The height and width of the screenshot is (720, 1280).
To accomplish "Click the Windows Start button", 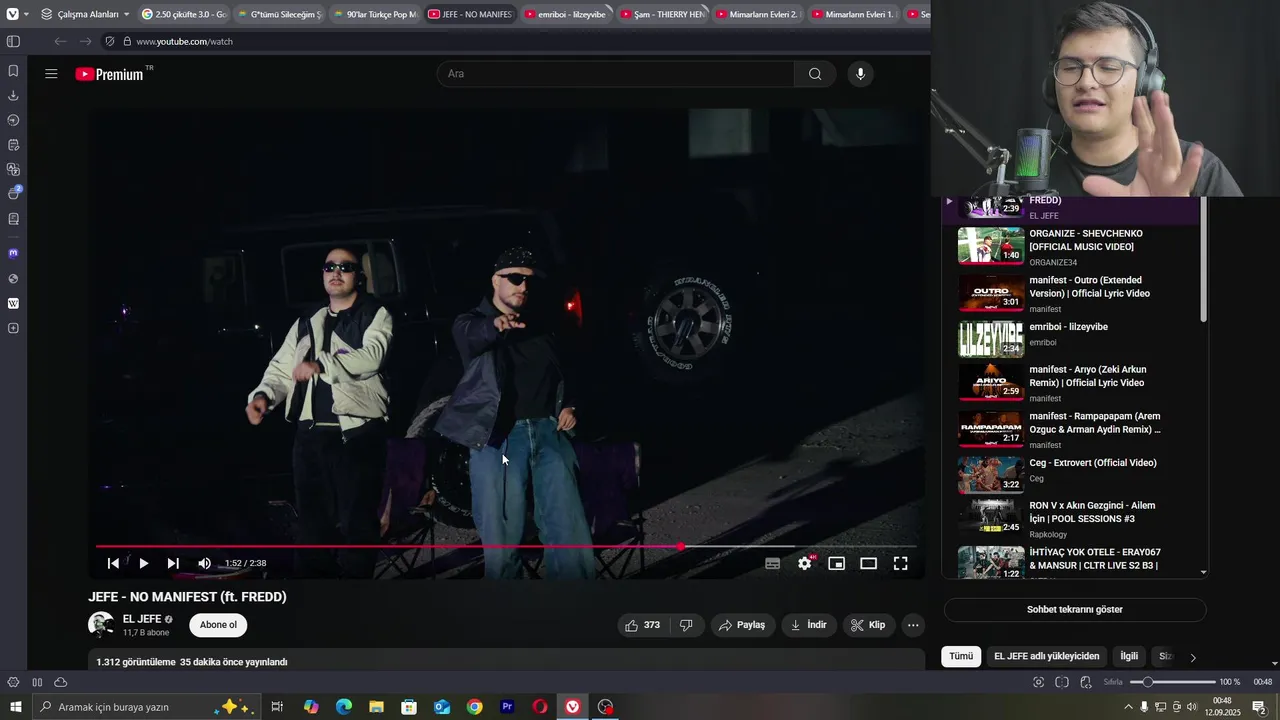I will (x=15, y=707).
